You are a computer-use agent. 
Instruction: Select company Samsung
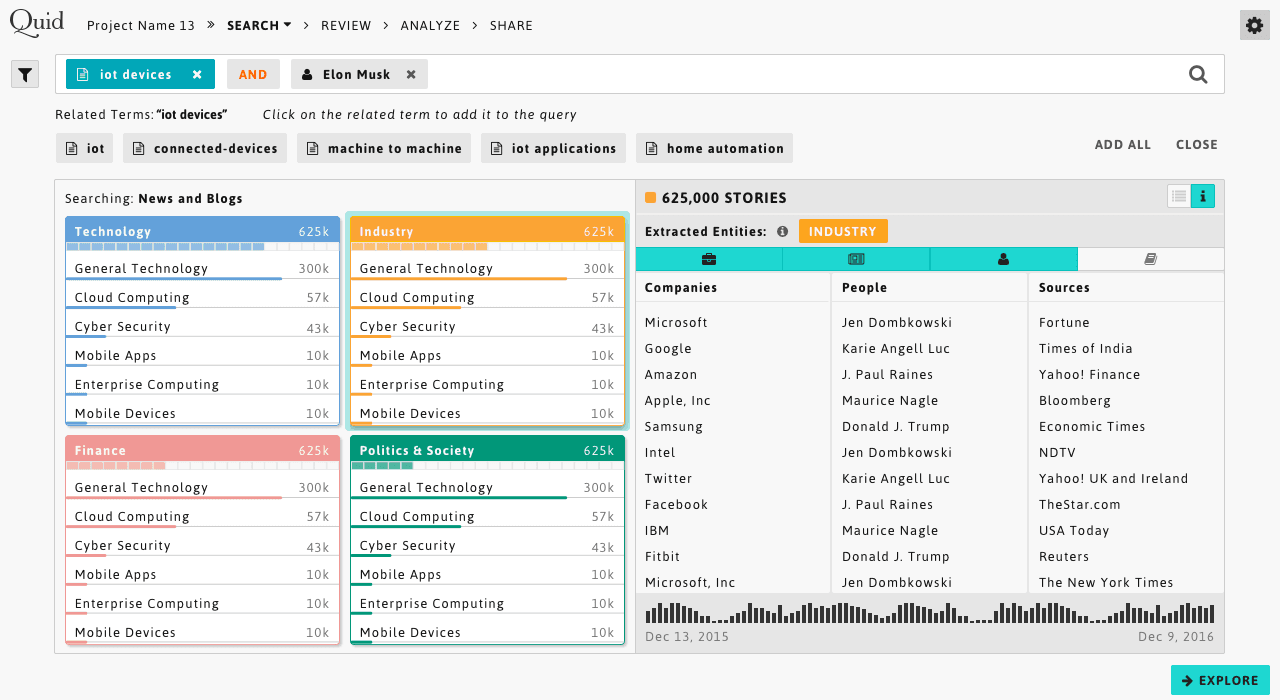point(674,426)
